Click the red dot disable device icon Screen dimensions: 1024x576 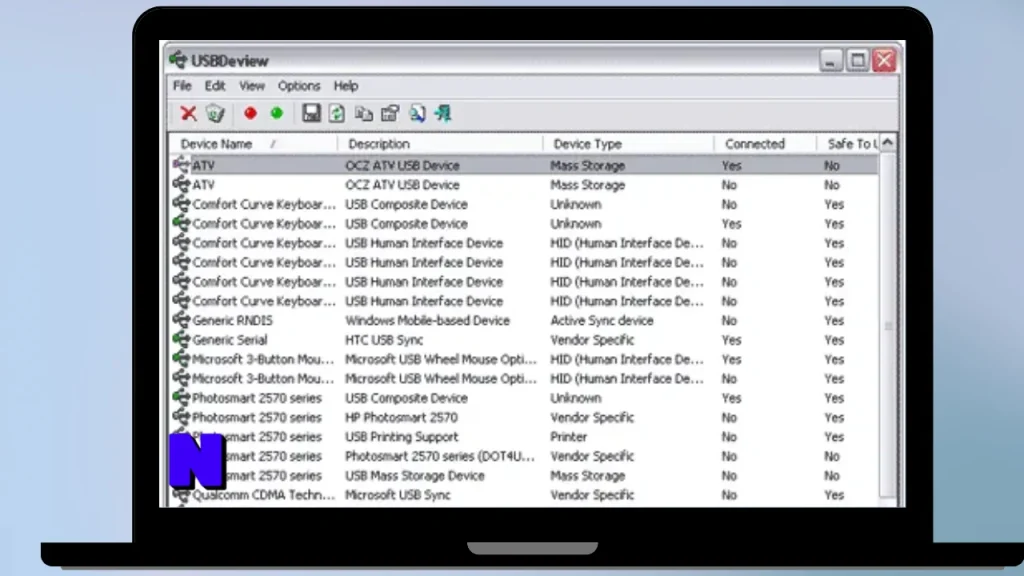(250, 114)
